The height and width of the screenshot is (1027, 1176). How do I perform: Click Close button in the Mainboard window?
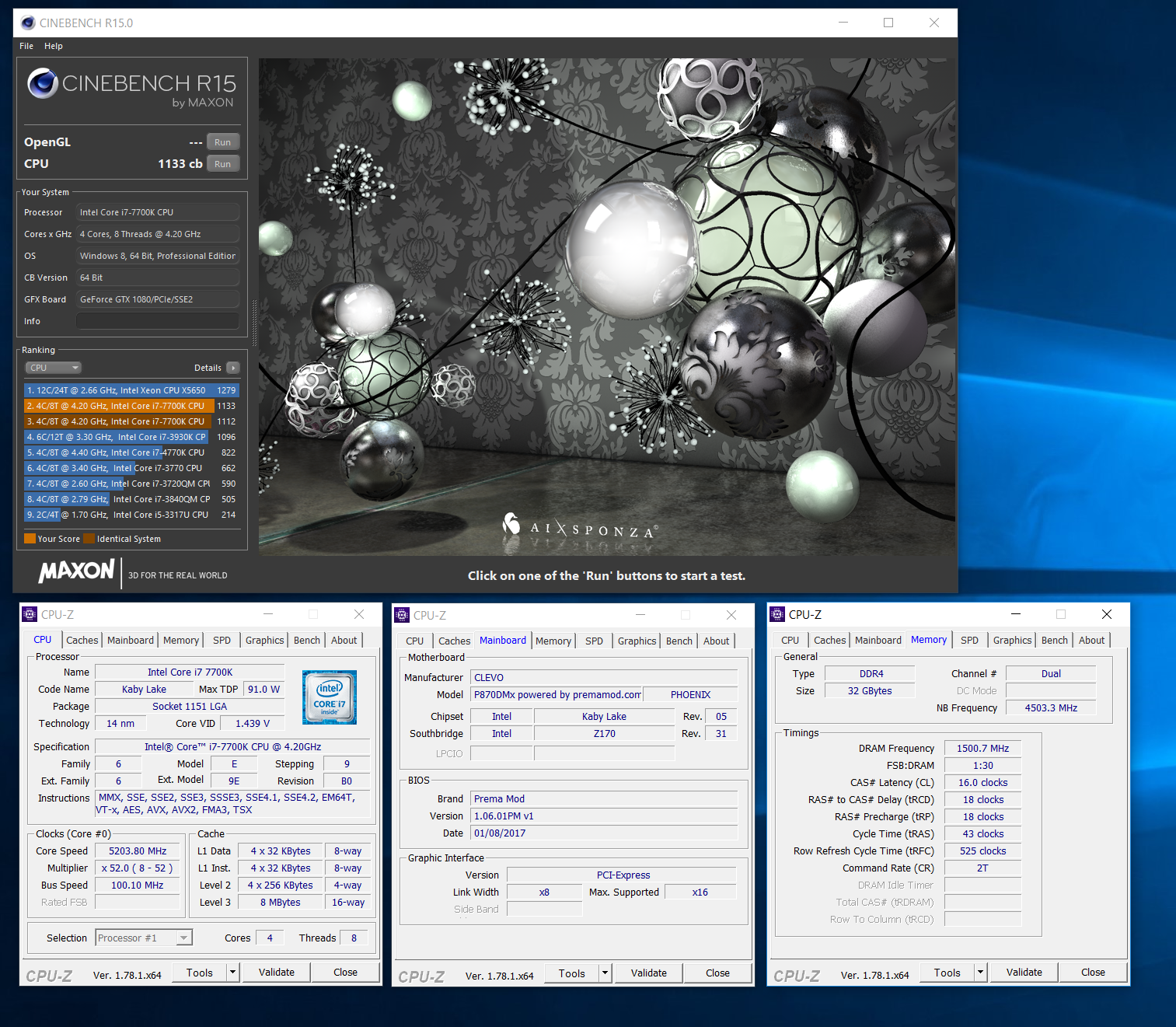717,973
